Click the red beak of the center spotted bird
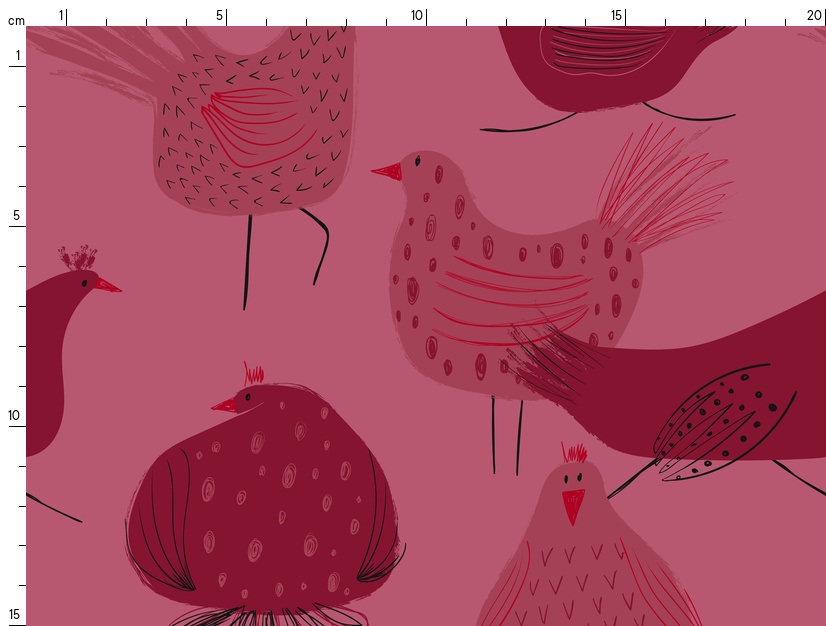 click(388, 172)
